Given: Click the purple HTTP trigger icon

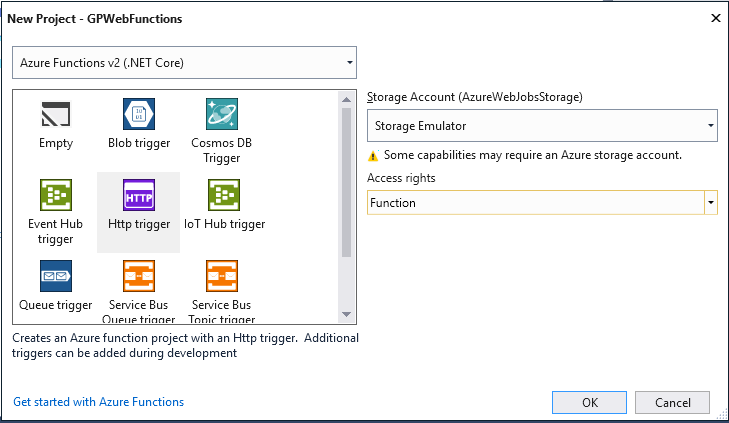Looking at the screenshot, I should pyautogui.click(x=139, y=195).
